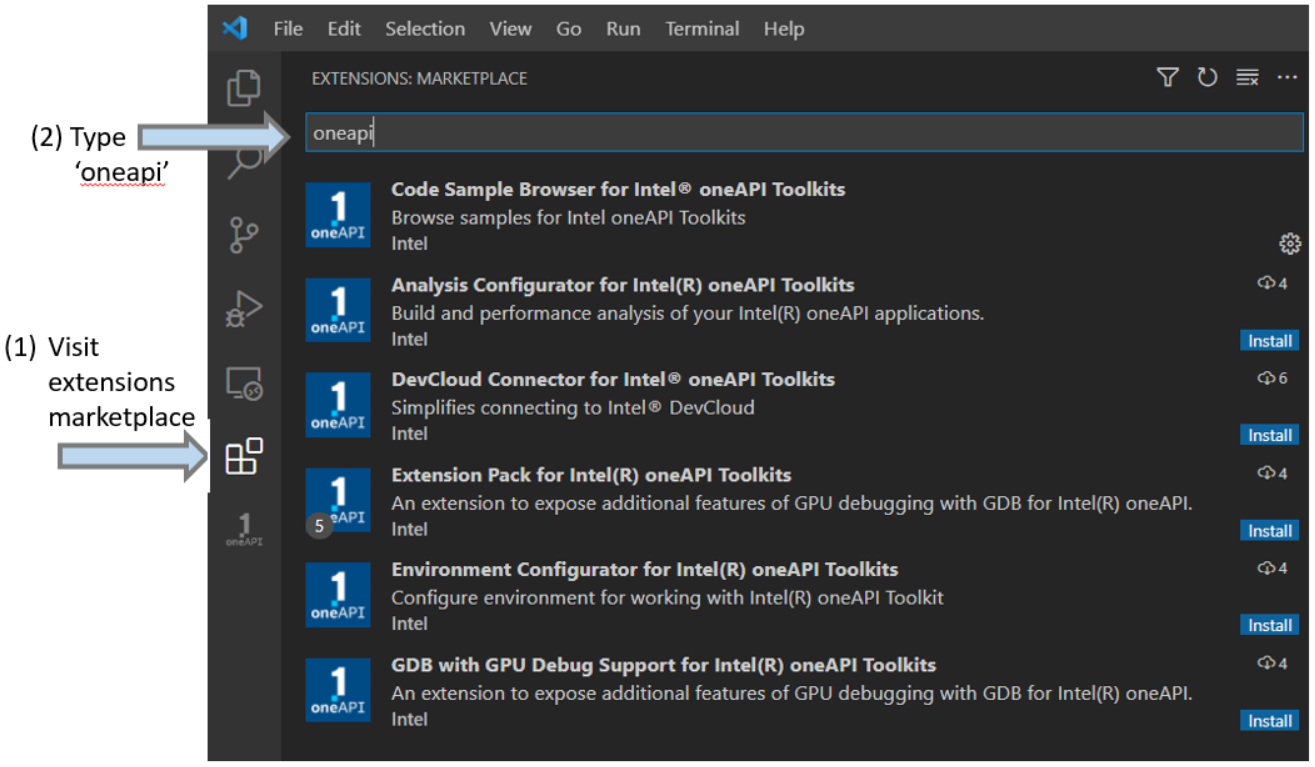Click download count of DevCloud Connector
Image resolution: width=1315 pixels, height=767 pixels.
[x=1273, y=378]
